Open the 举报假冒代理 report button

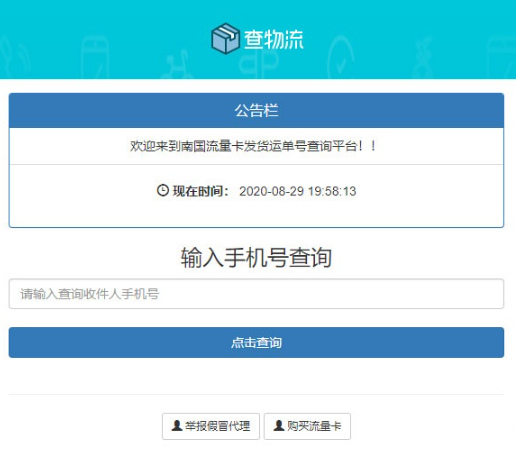pyautogui.click(x=211, y=426)
